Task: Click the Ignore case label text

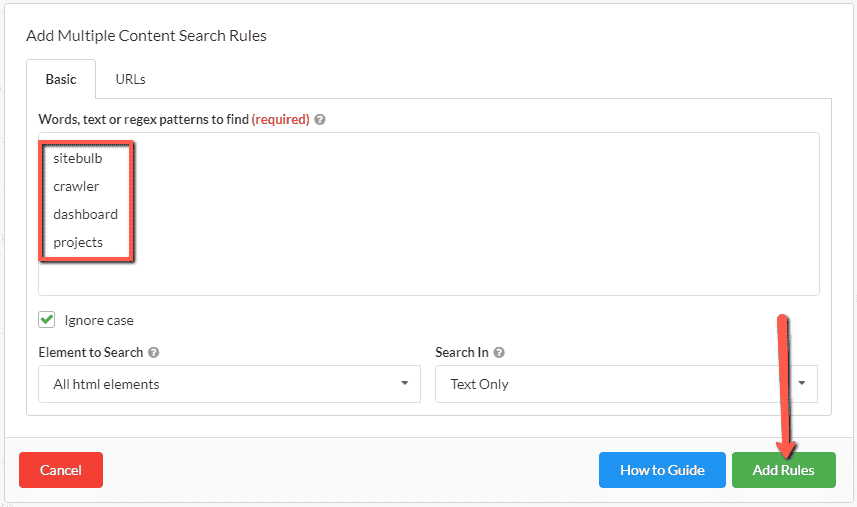Action: point(98,321)
